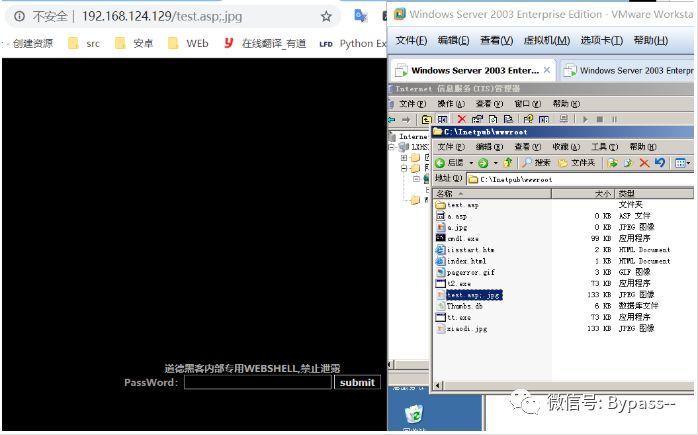Viewport: 698px width, 435px height.
Task: Open the back button history dropdown arrow
Action: 471,163
